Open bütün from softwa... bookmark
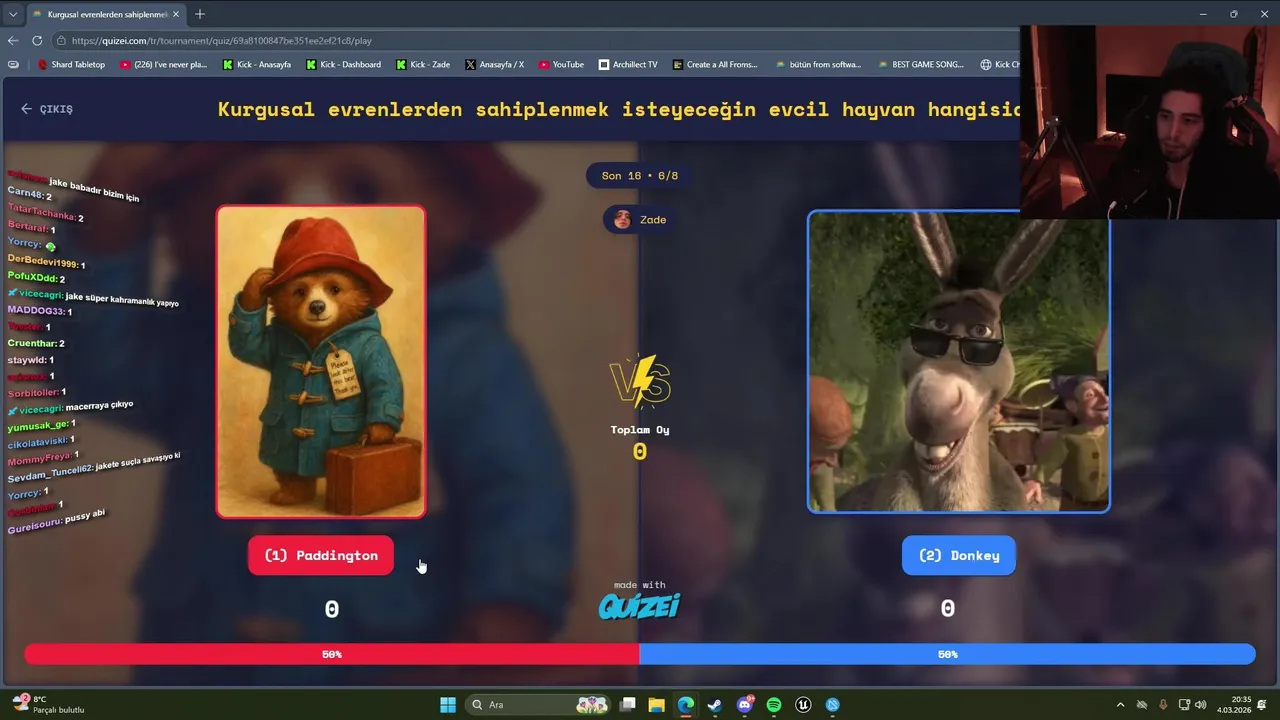Image resolution: width=1280 pixels, height=720 pixels. [818, 64]
